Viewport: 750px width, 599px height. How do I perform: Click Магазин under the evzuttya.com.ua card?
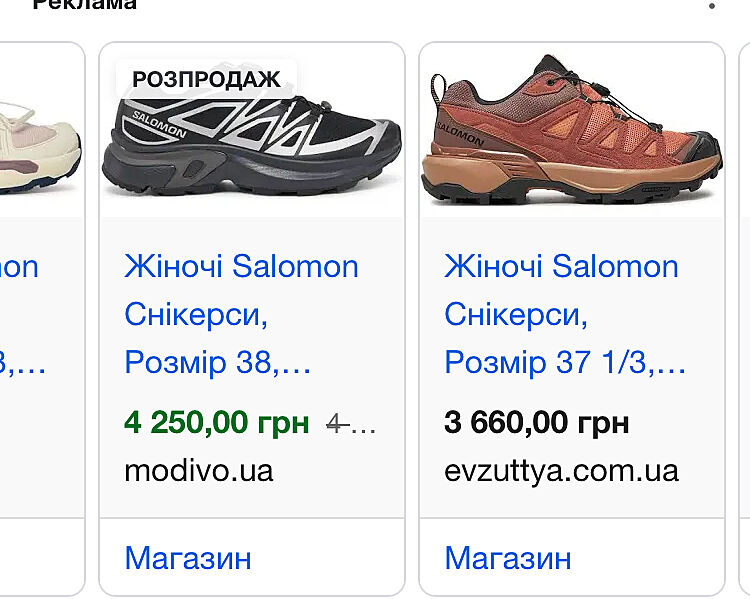pos(508,558)
